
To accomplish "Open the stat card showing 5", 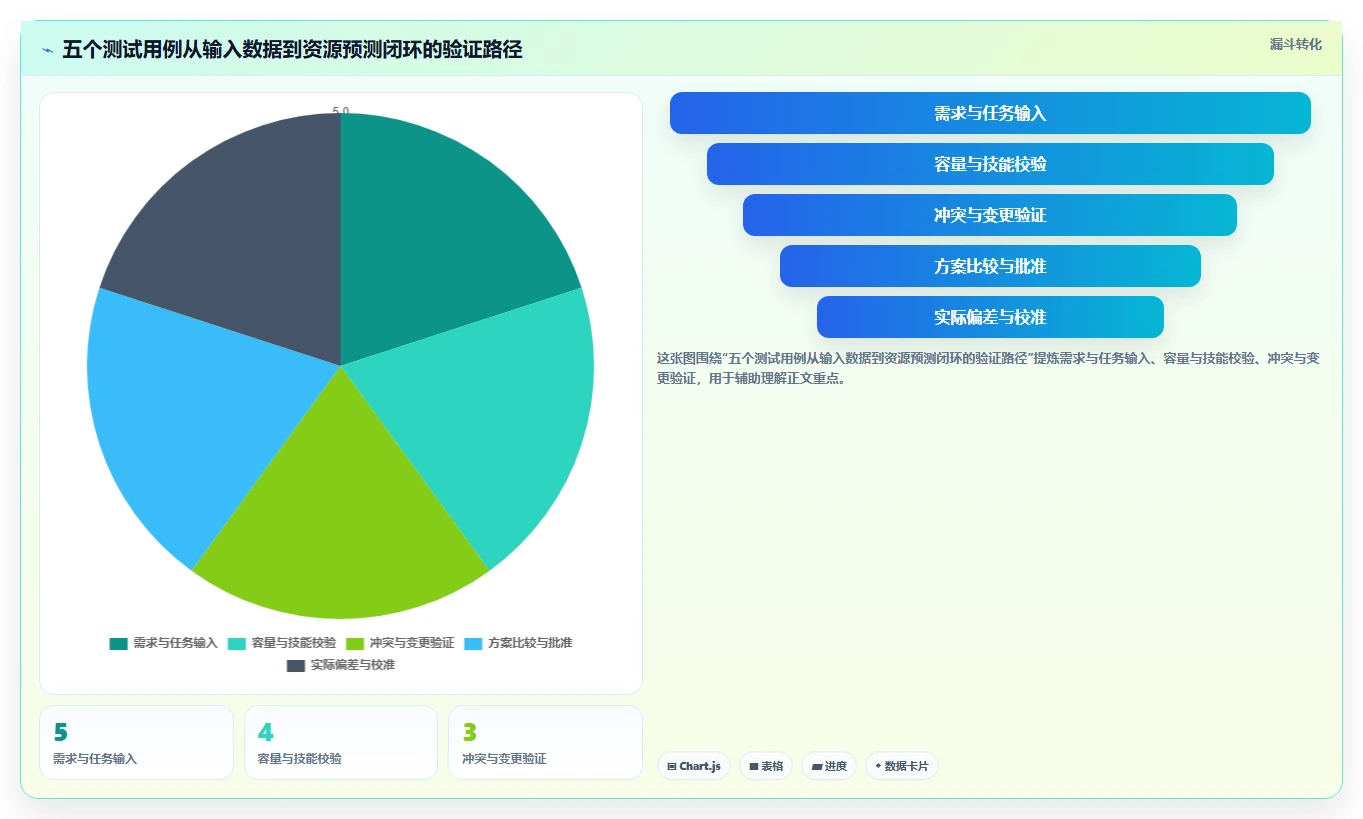I will [x=136, y=742].
